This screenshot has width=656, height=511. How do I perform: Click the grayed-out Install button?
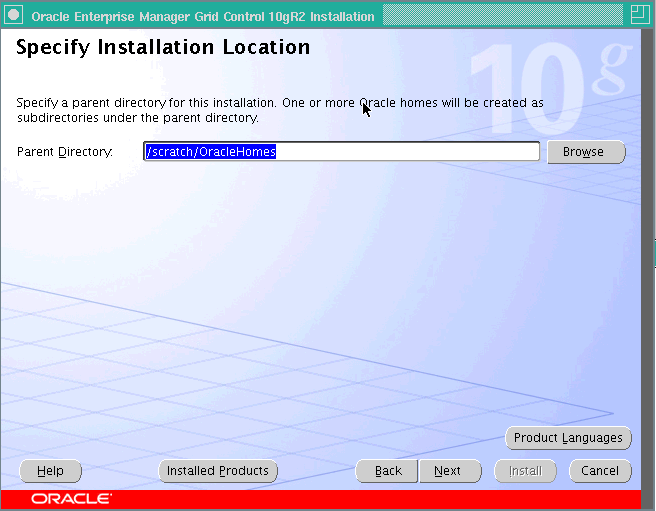(x=525, y=471)
